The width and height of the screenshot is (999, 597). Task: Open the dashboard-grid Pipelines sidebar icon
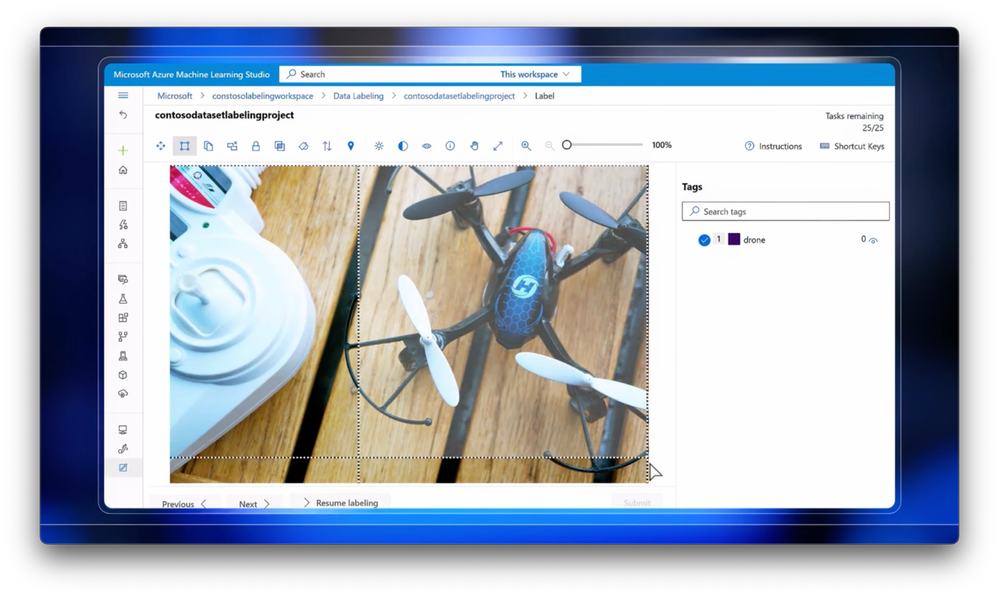123,317
